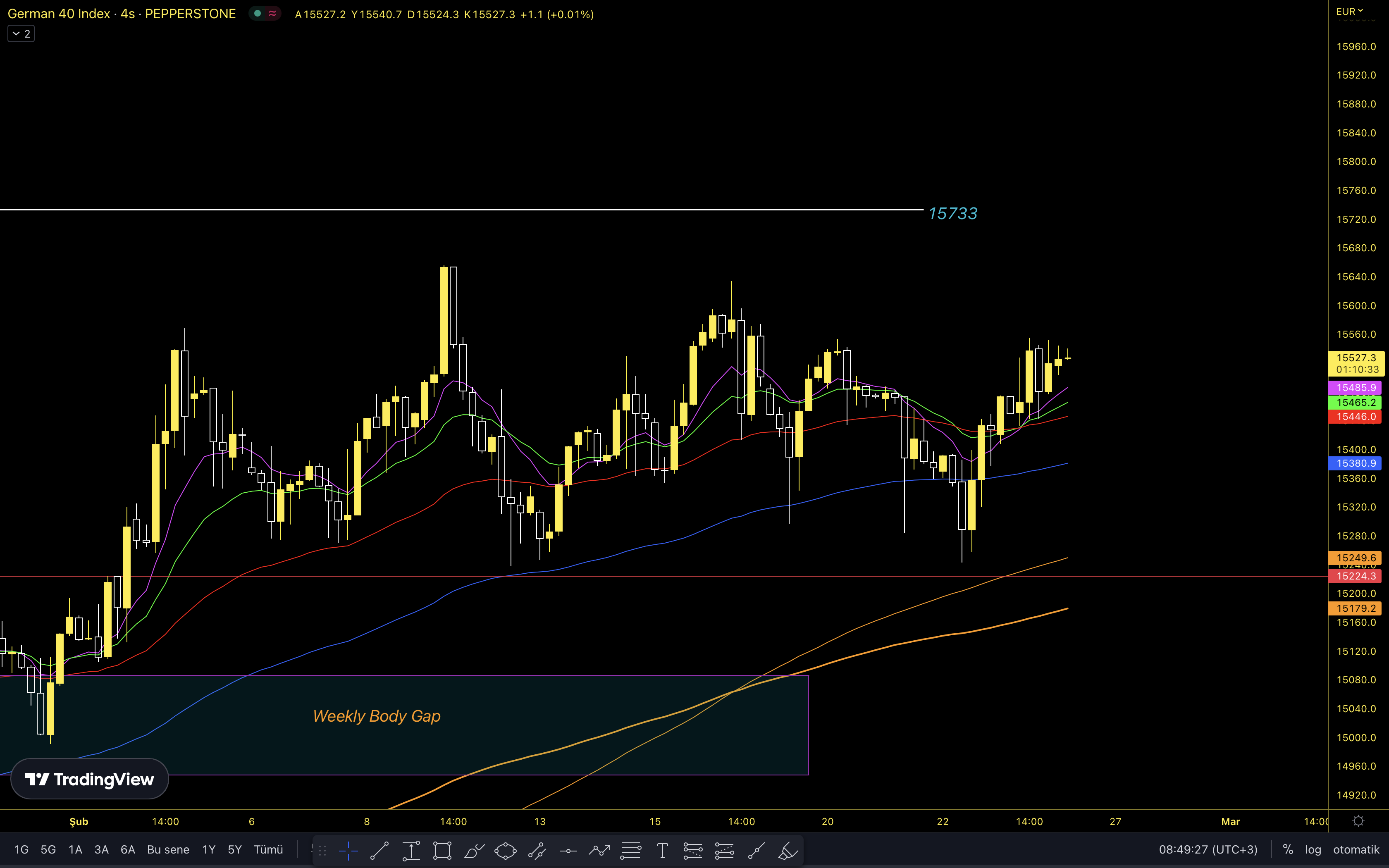The height and width of the screenshot is (868, 1389).
Task: Select the Fibonacci retracement tool
Action: (631, 850)
